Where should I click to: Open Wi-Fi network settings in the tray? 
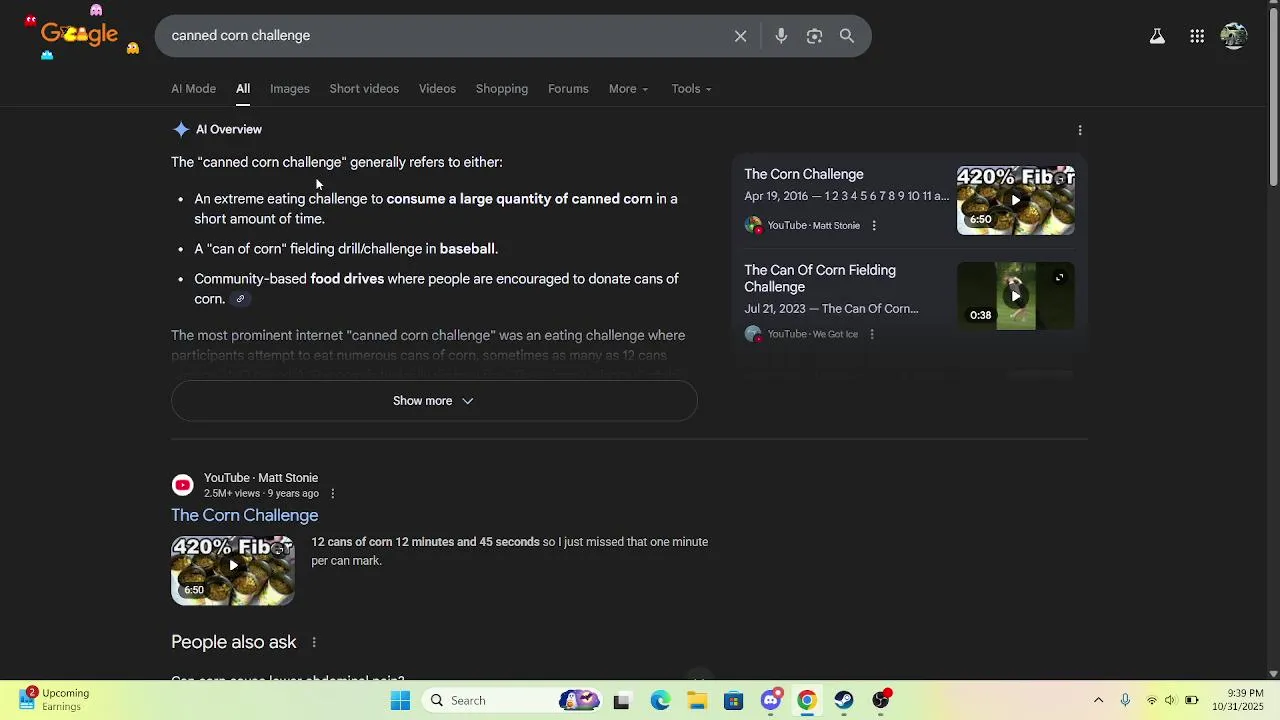(x=1152, y=701)
